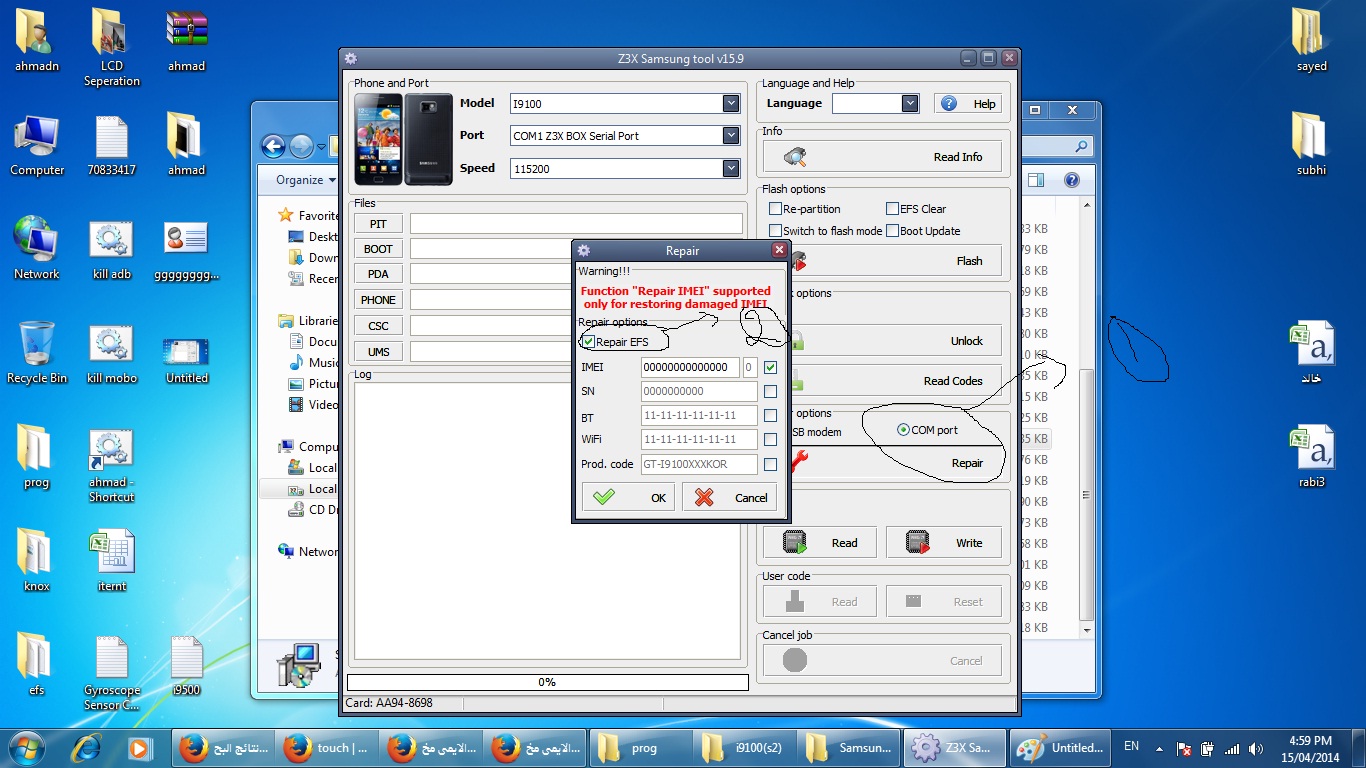
Task: Select the 'knox' folder icon
Action: 37,561
